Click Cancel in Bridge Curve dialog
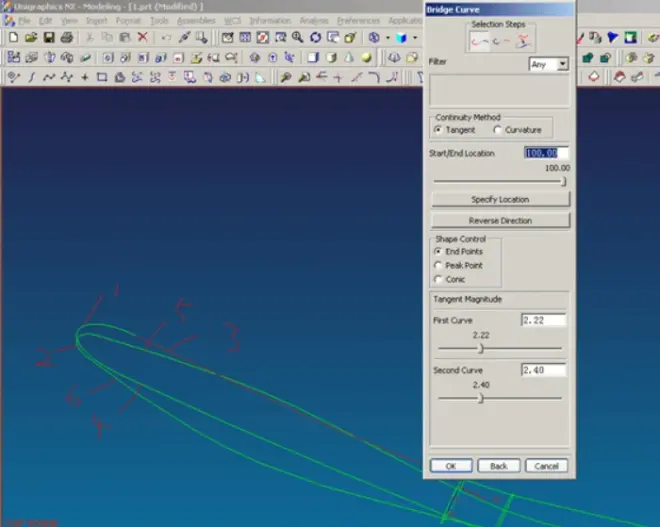This screenshot has height=527, width=660. (x=546, y=466)
